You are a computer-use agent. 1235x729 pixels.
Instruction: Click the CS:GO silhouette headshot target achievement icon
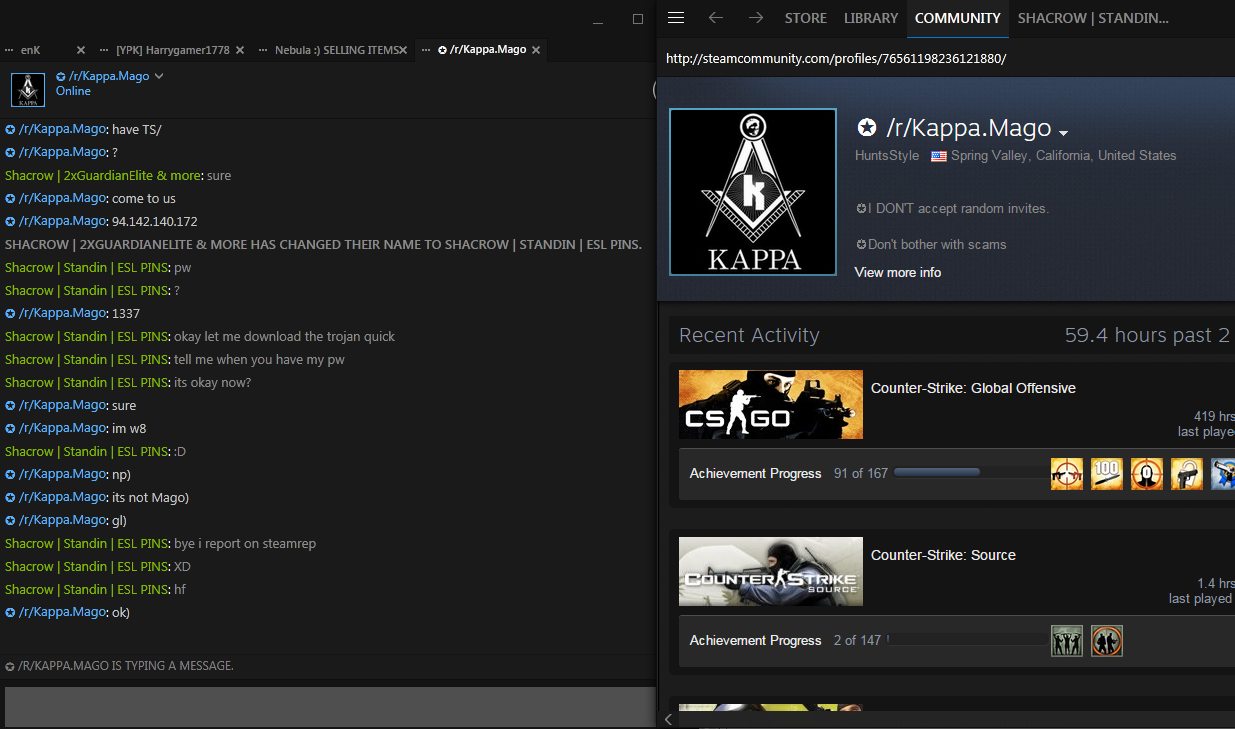pyautogui.click(x=1147, y=474)
